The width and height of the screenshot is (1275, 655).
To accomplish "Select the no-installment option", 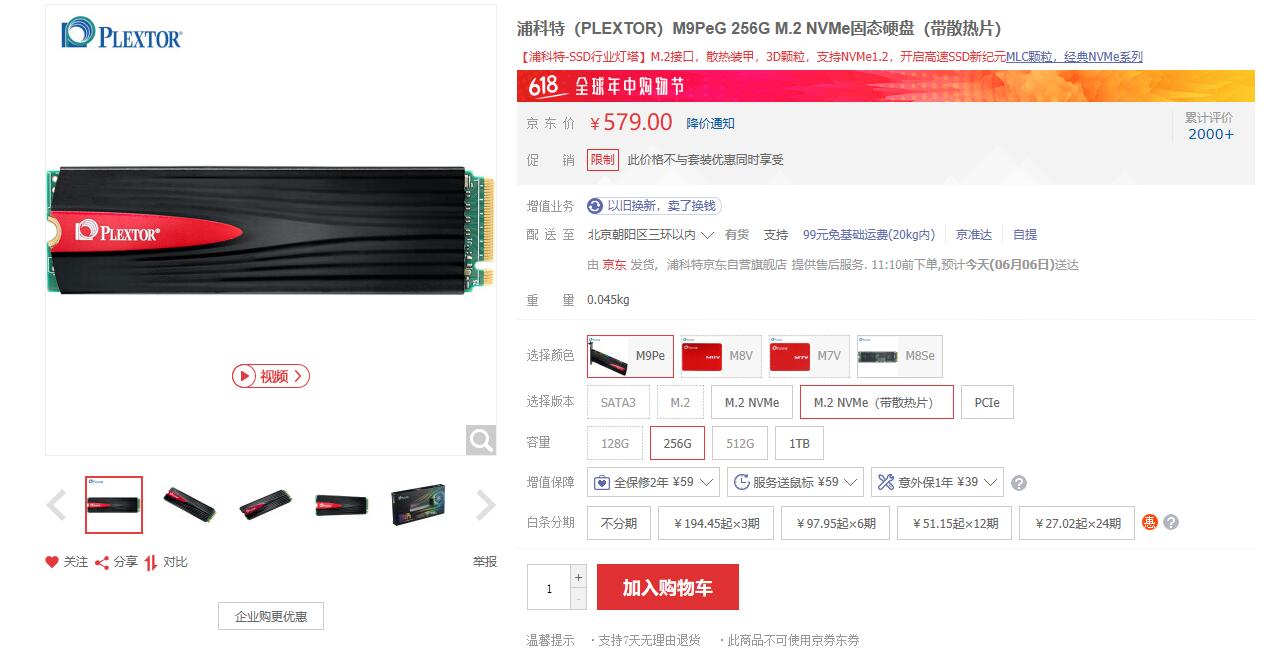I will coord(619,523).
